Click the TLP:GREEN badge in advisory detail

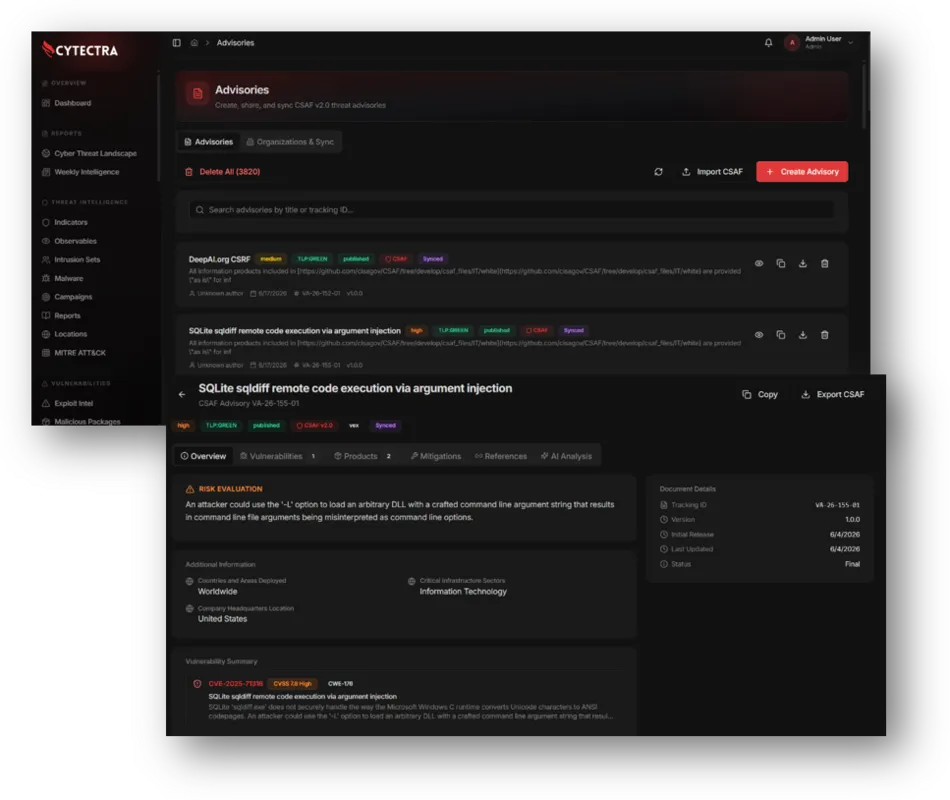point(221,425)
